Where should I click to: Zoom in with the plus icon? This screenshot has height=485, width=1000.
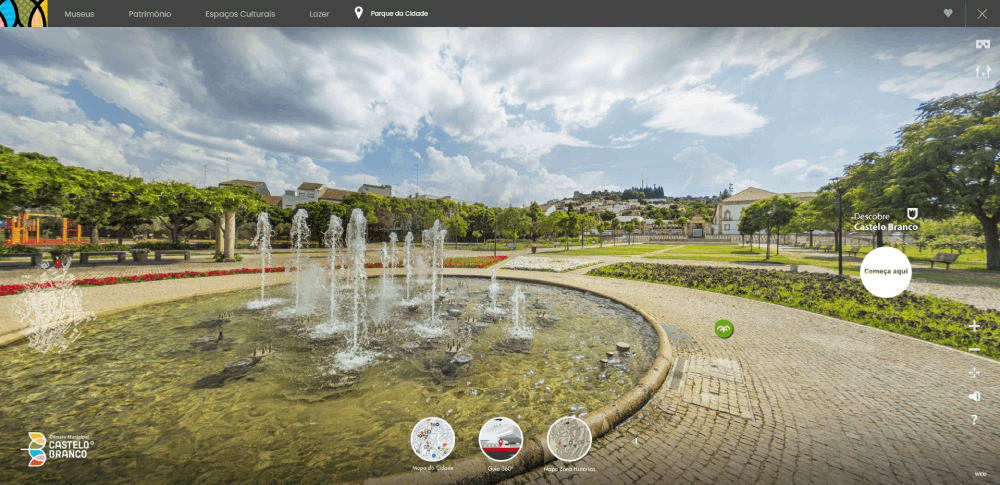tap(975, 326)
